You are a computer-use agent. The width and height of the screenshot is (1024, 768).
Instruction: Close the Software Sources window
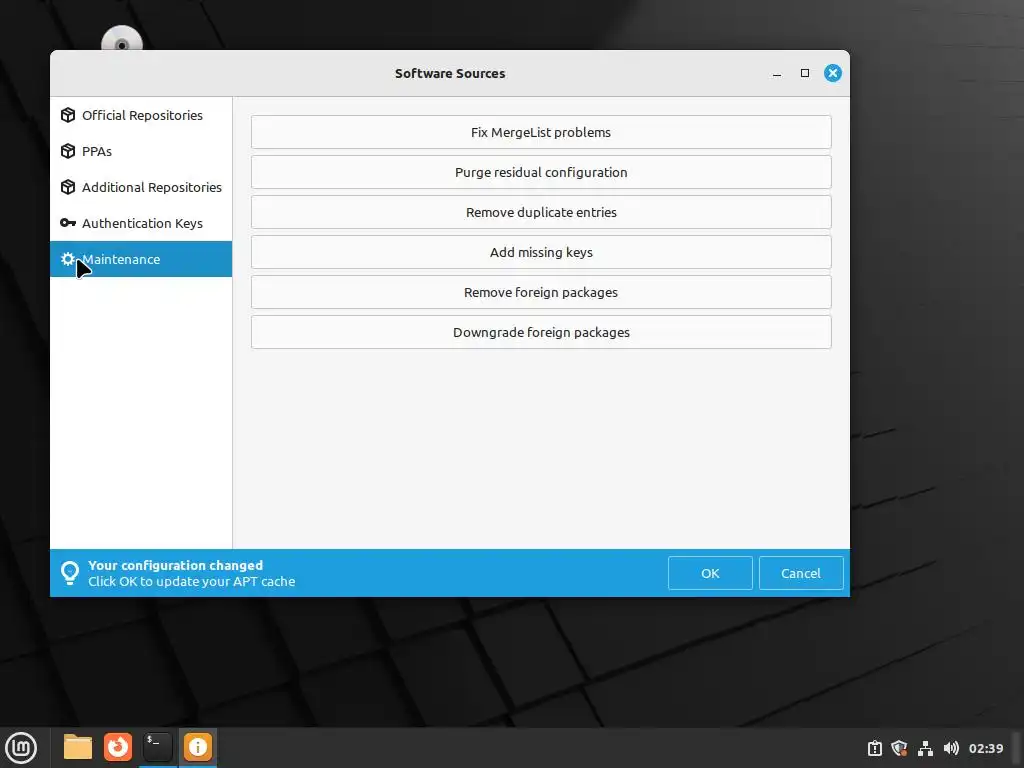coord(832,73)
